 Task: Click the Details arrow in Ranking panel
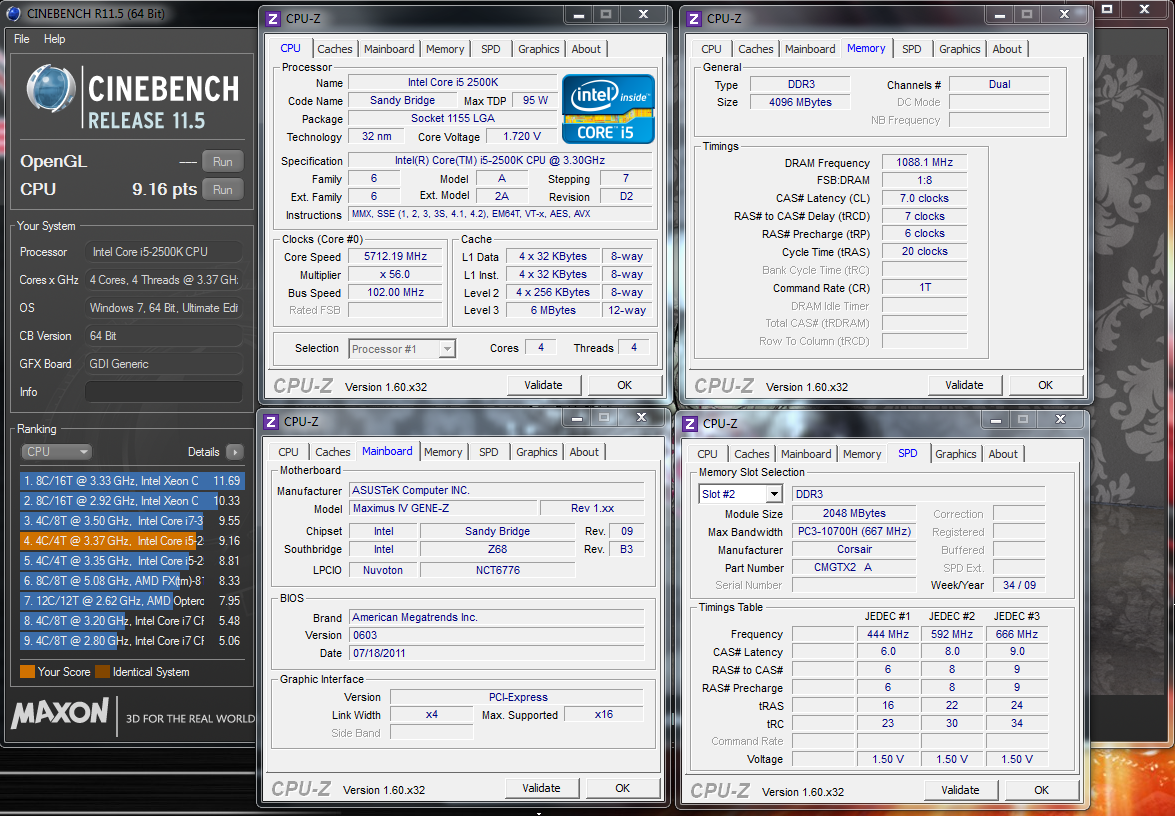pyautogui.click(x=235, y=452)
